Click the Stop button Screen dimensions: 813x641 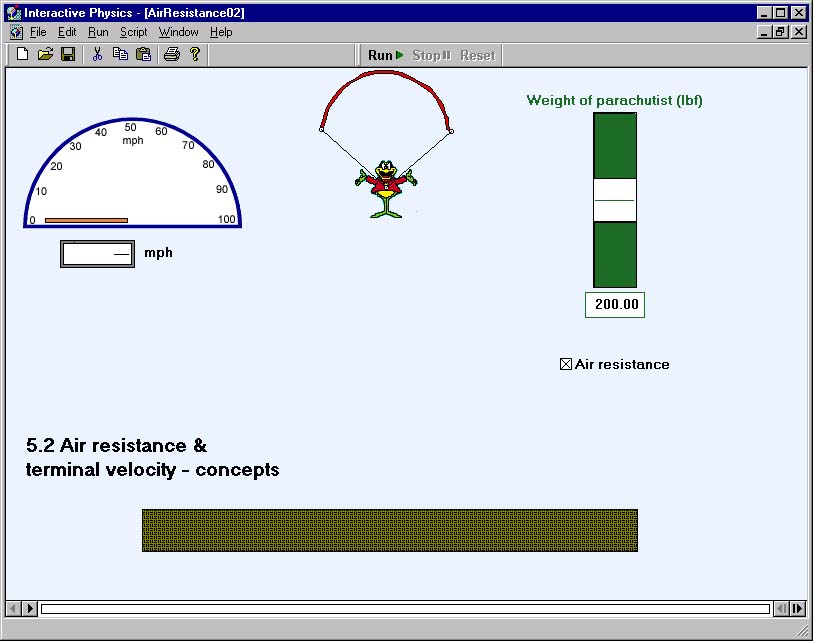tap(432, 55)
